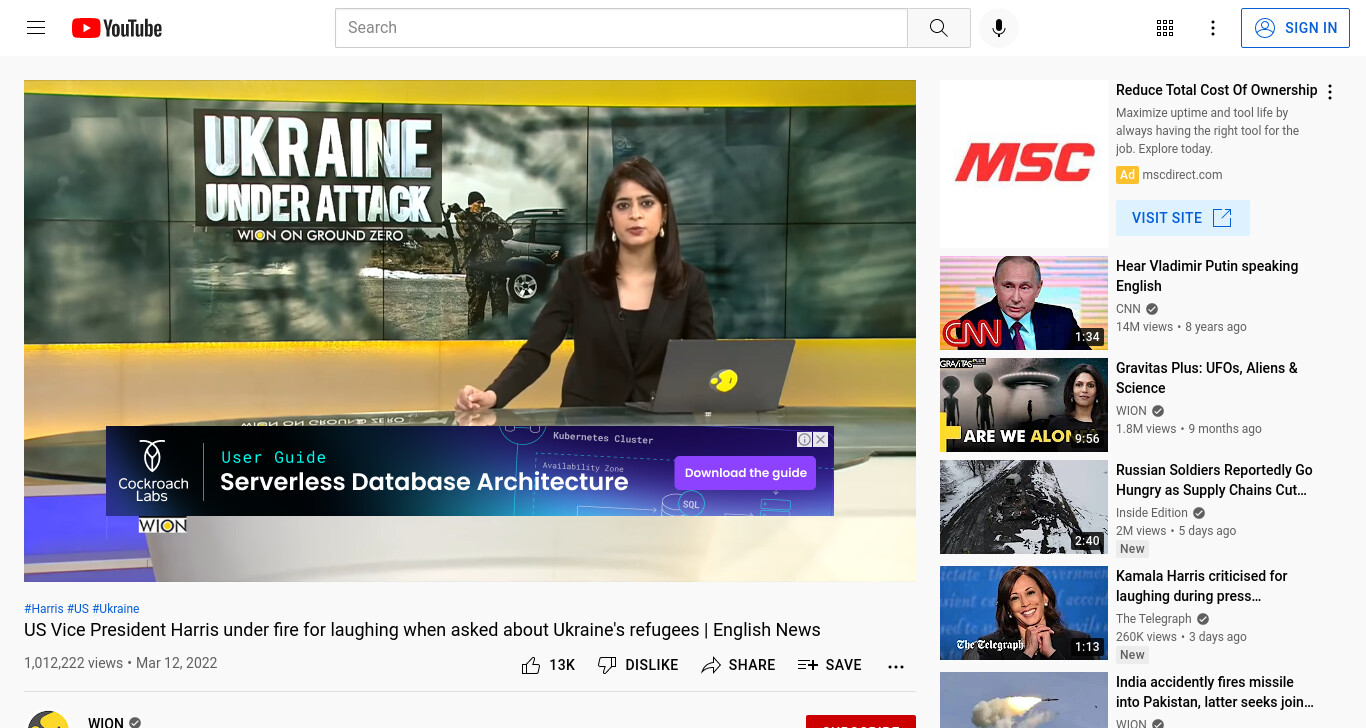This screenshot has width=1366, height=728.
Task: Open Gravitas Plus: UFOs, Aliens & Science title
Action: (x=1207, y=378)
